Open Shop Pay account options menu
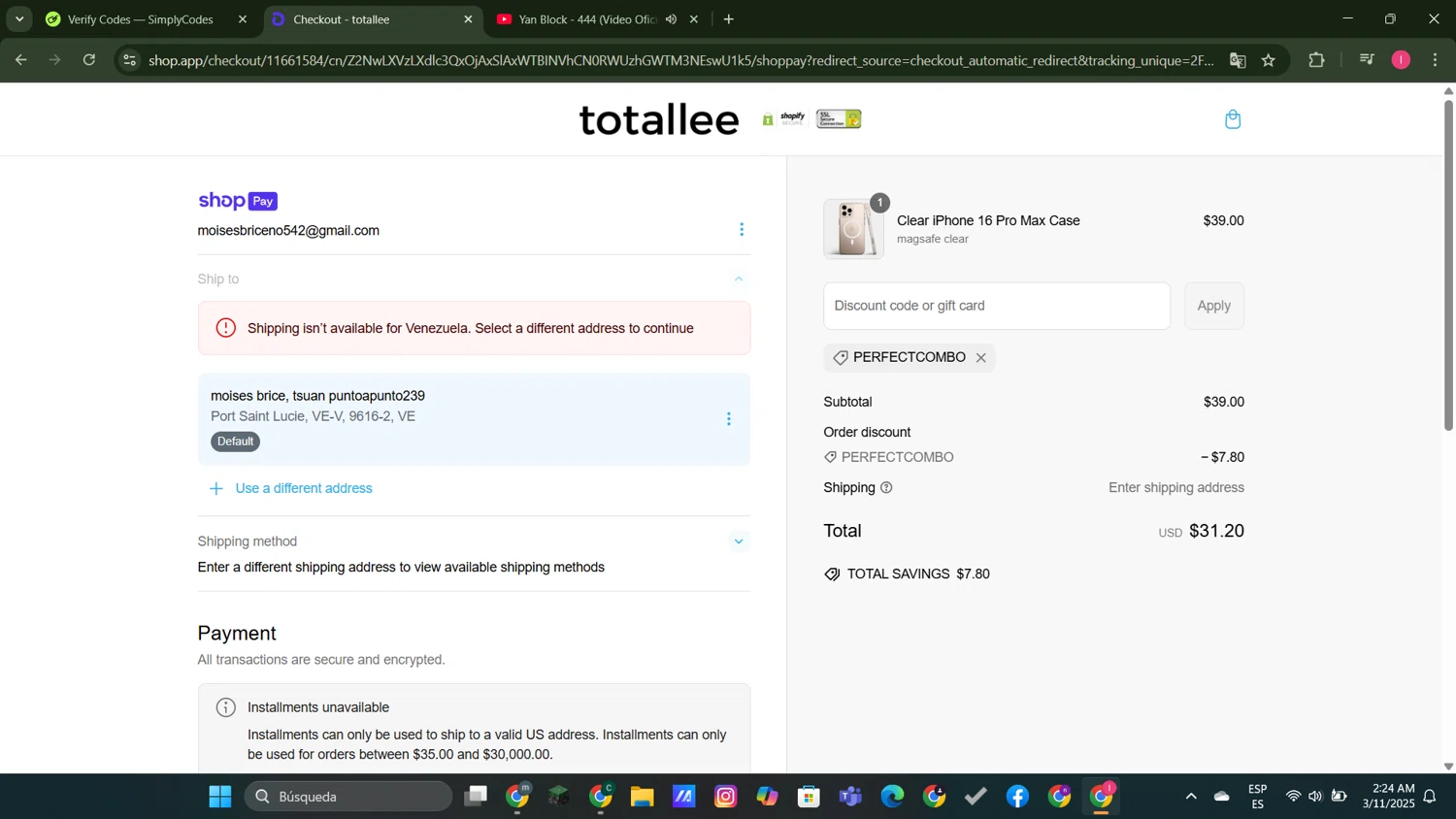The image size is (1456, 819). point(742,230)
